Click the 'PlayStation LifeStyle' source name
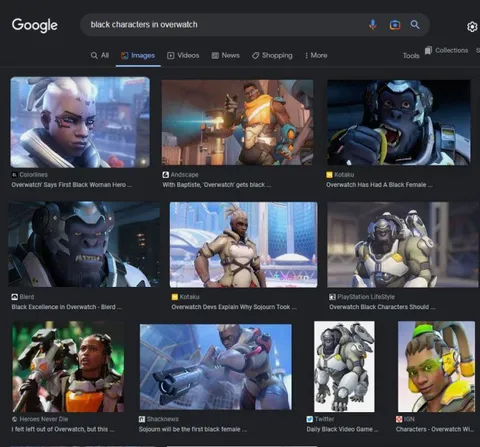480x447 pixels. click(x=366, y=297)
